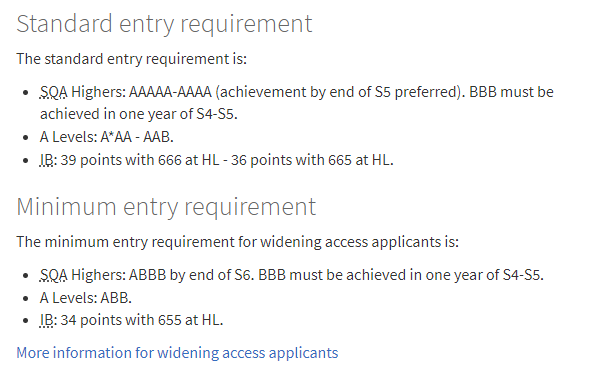603x370 pixels.
Task: Click the bullet point before 'A Levels: A*AA'
Action: tap(25, 138)
